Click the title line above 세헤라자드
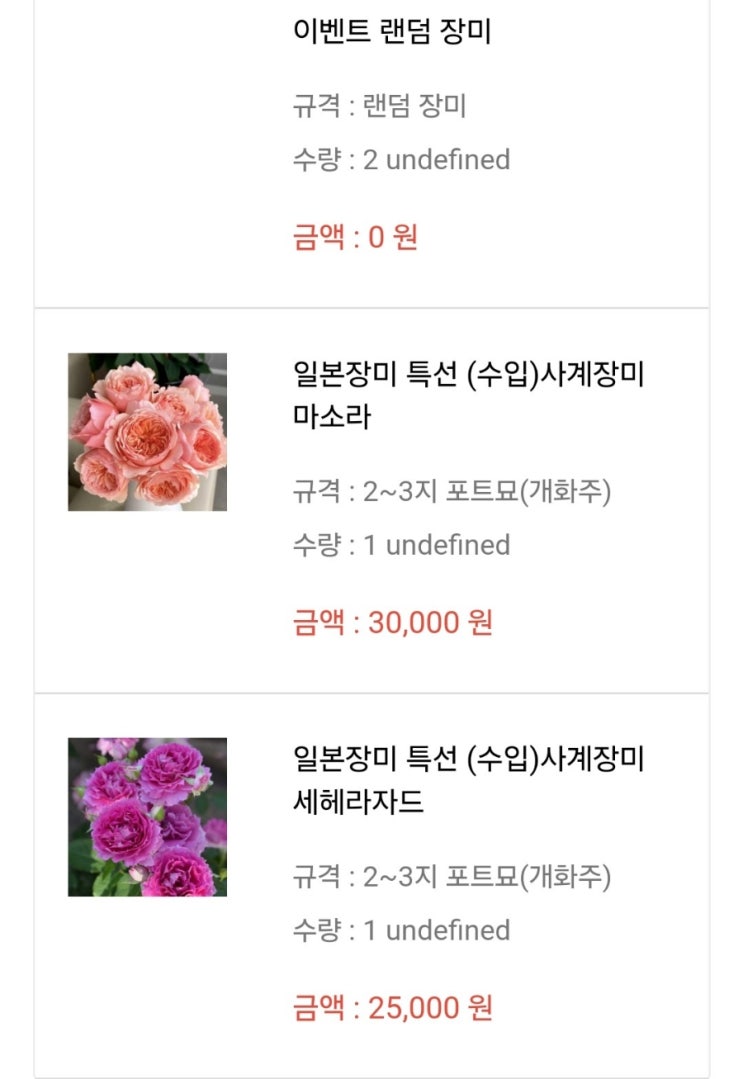743x1079 pixels. (x=468, y=761)
